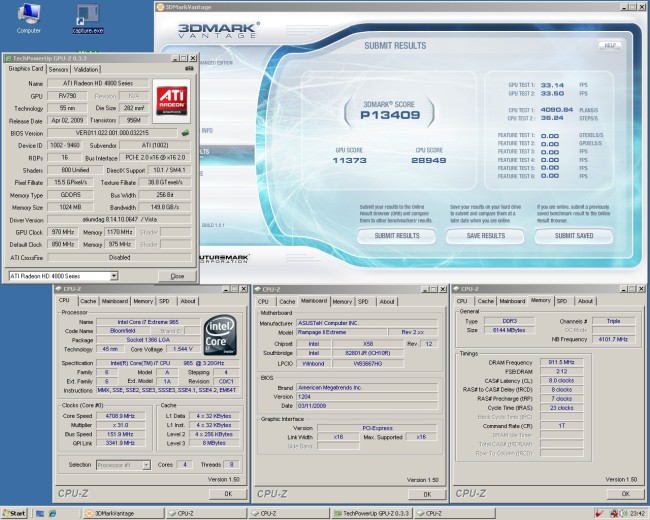Click the BIOS date '03/11/2009'
The width and height of the screenshot is (650, 520).
(366, 406)
